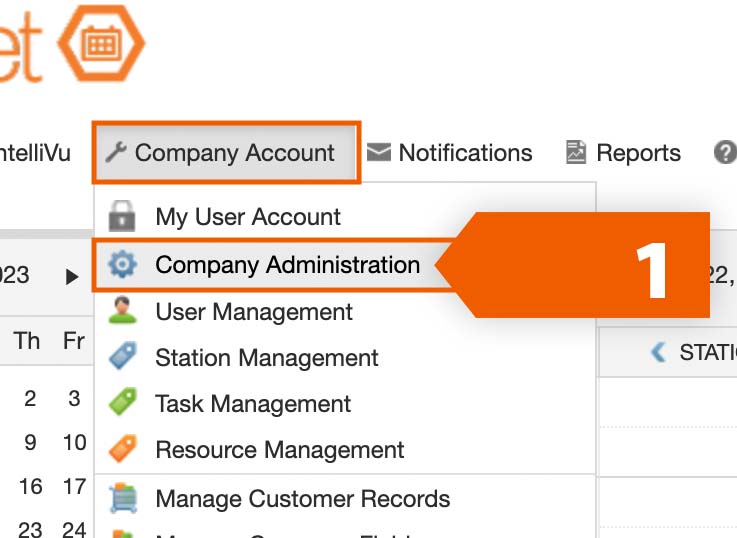Open help via the question mark icon

(x=725, y=152)
